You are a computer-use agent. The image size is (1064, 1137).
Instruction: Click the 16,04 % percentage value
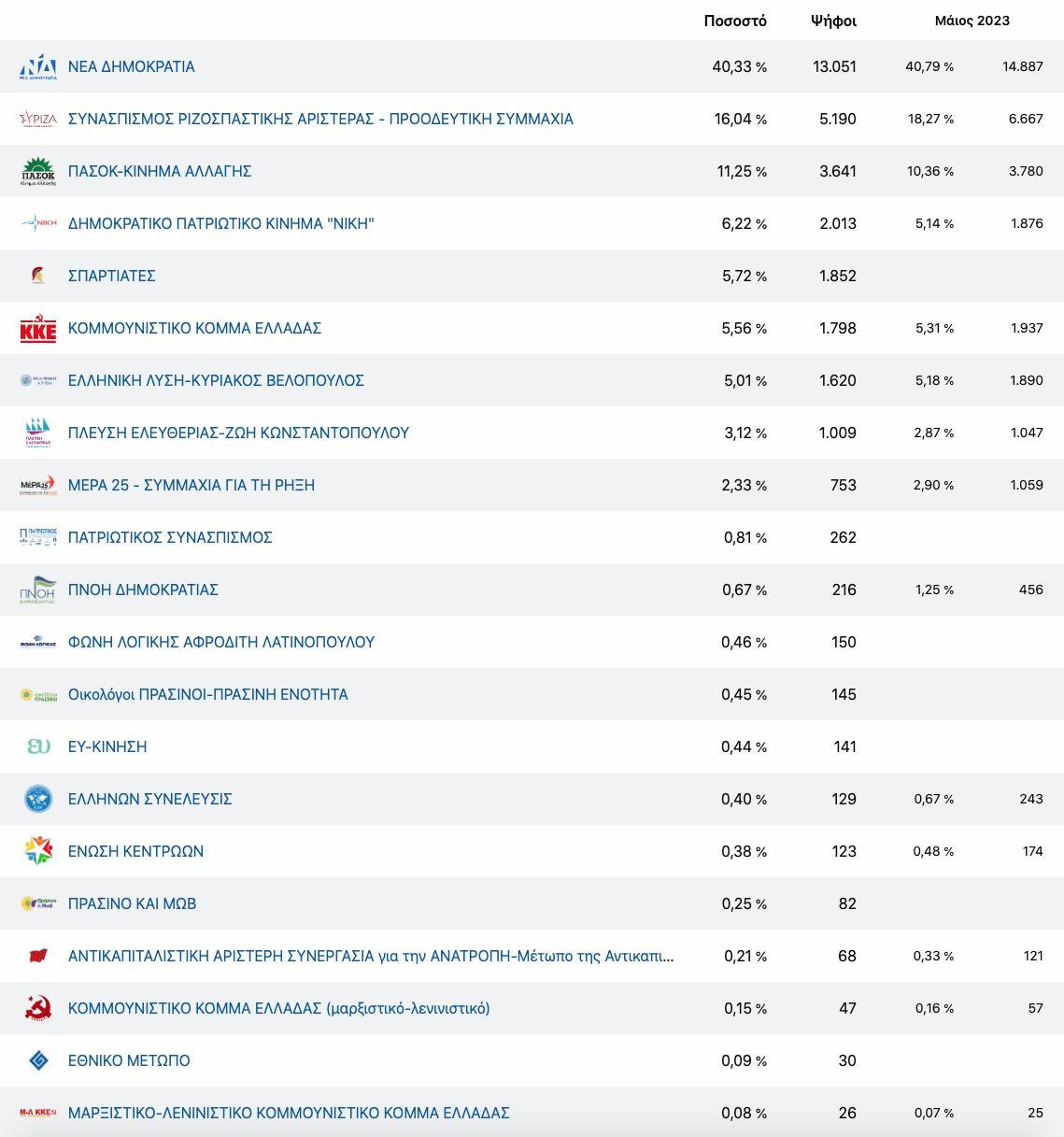(741, 119)
